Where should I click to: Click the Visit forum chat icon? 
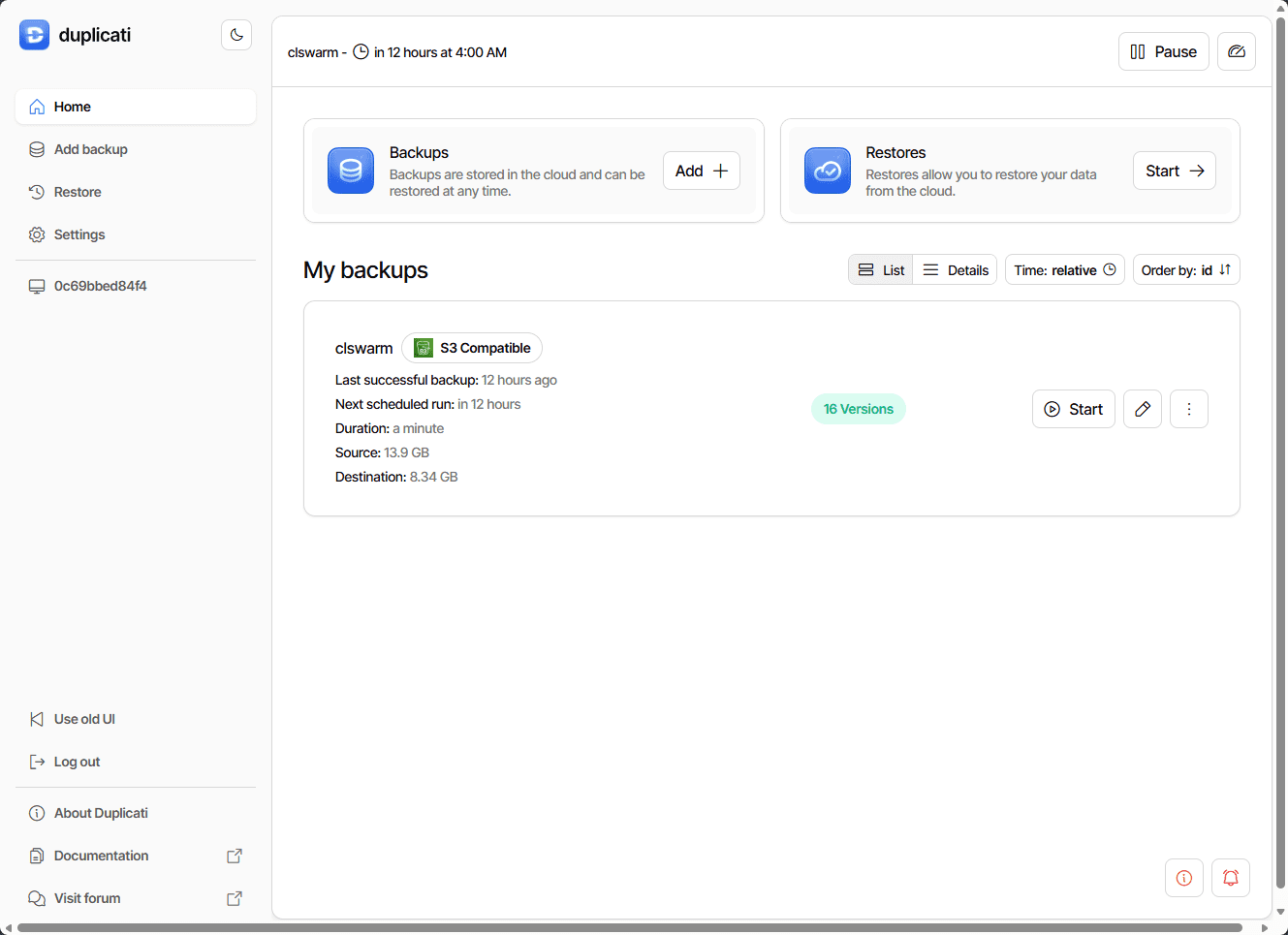coord(37,898)
